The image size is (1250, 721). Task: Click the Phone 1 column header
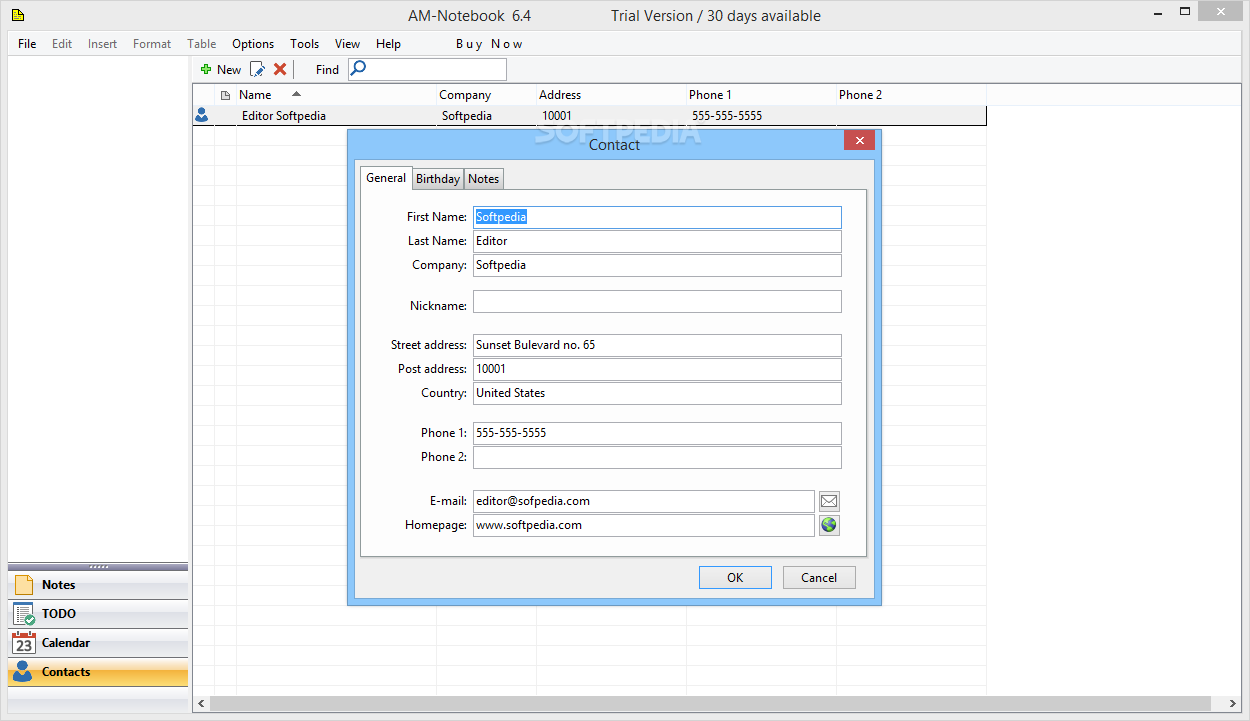[761, 95]
